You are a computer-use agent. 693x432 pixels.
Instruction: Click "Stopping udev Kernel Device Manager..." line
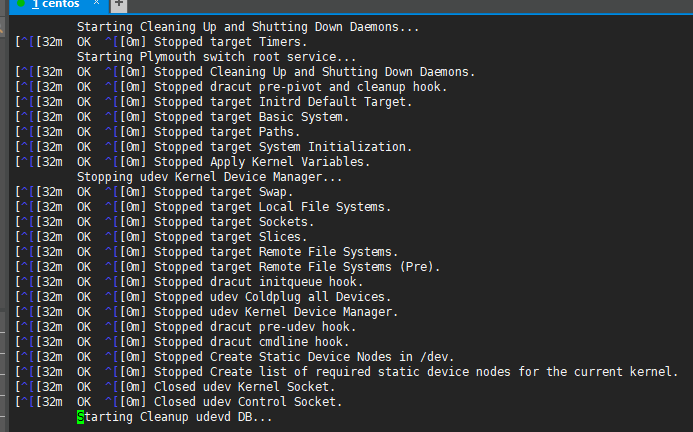(209, 177)
